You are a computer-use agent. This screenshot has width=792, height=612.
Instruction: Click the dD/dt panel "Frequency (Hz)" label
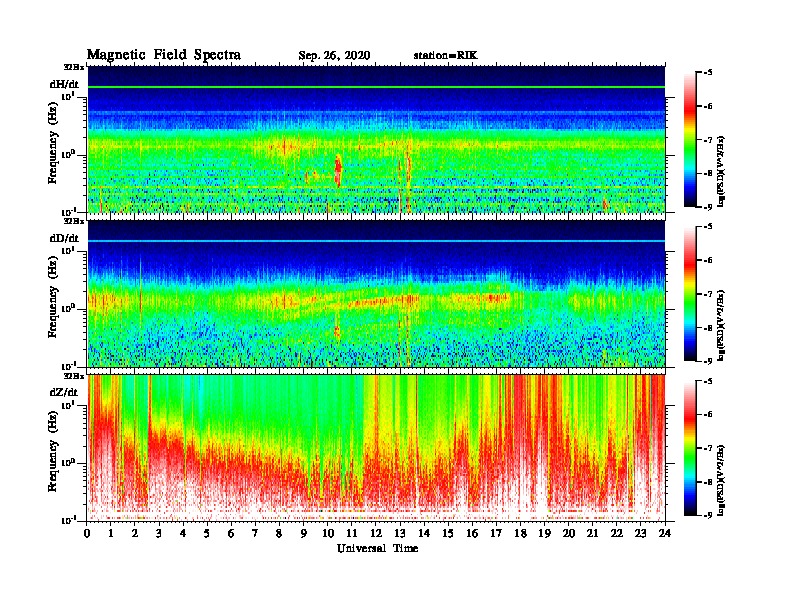click(53, 298)
